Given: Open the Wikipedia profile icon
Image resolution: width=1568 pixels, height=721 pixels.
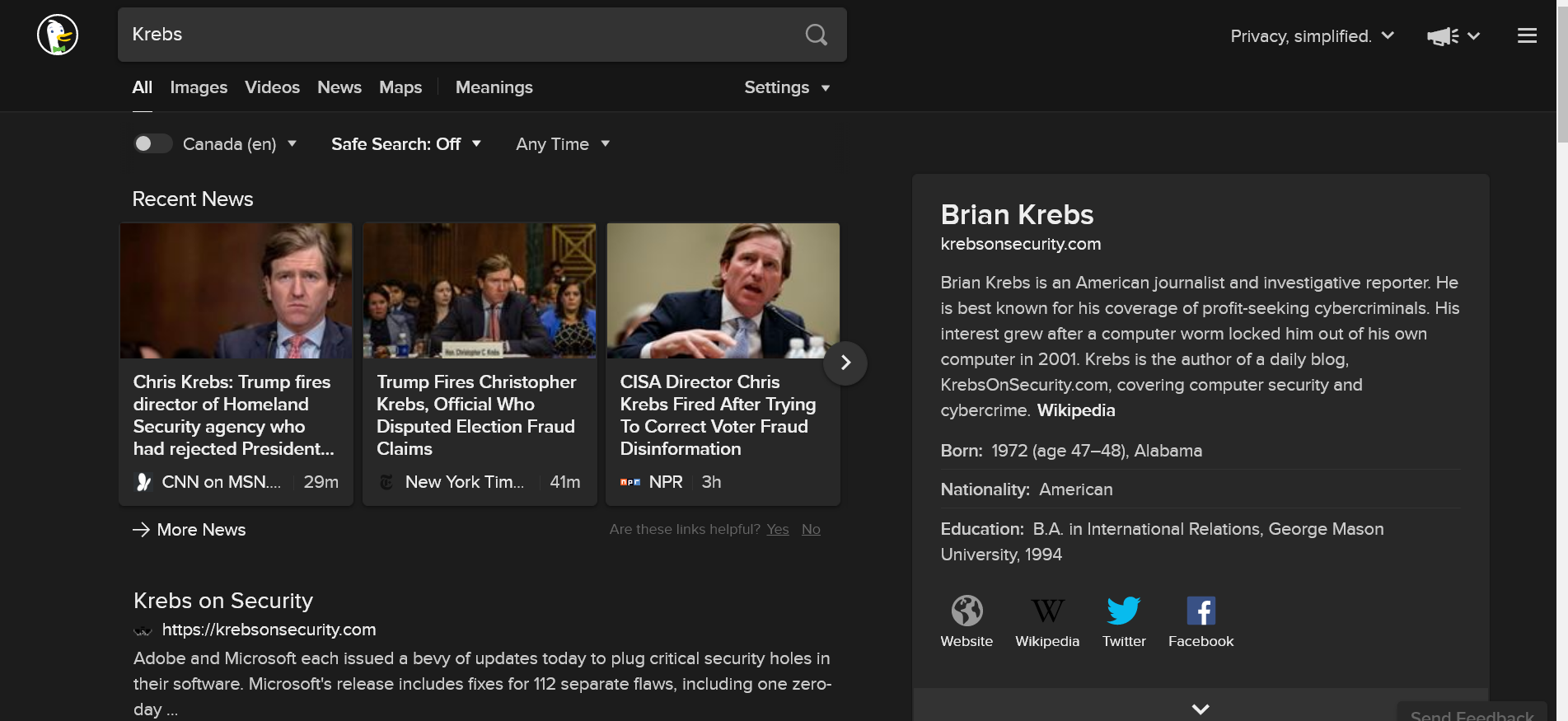Looking at the screenshot, I should [1047, 611].
